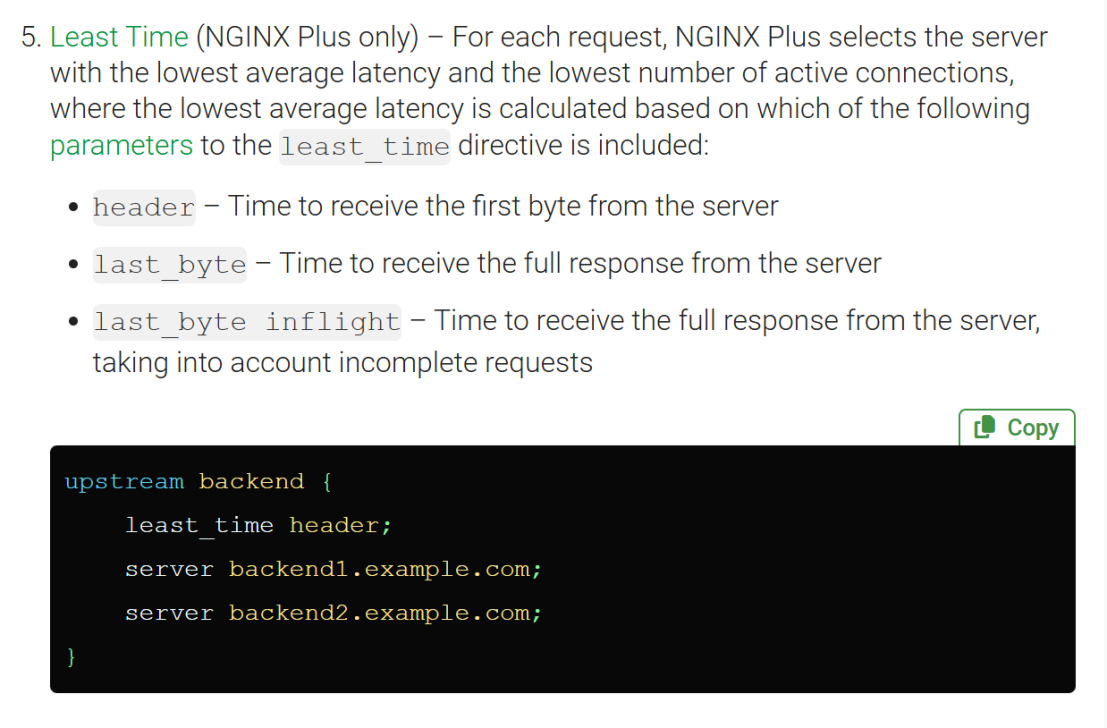The height and width of the screenshot is (728, 1107).
Task: Click 'server backend1.example.com;' code line
Action: 333,569
